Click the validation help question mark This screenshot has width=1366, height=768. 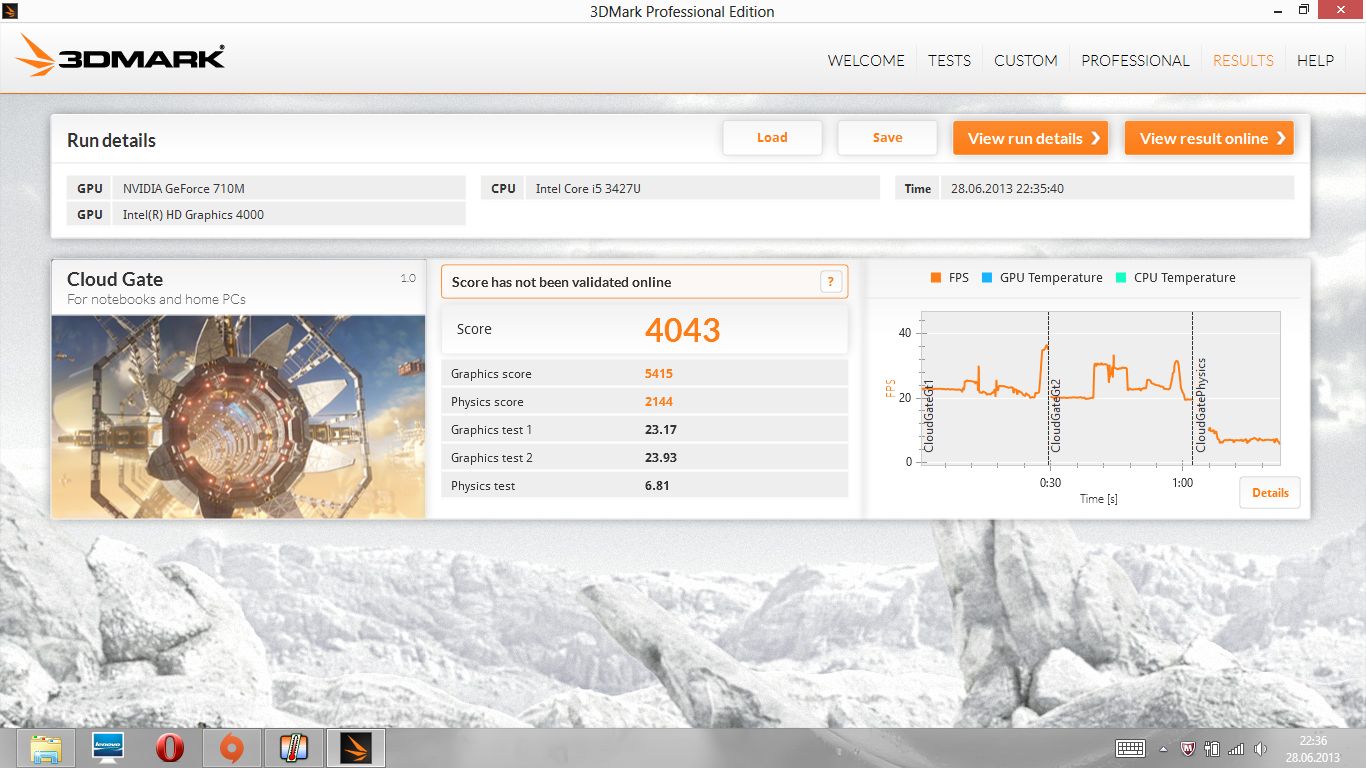click(x=831, y=282)
